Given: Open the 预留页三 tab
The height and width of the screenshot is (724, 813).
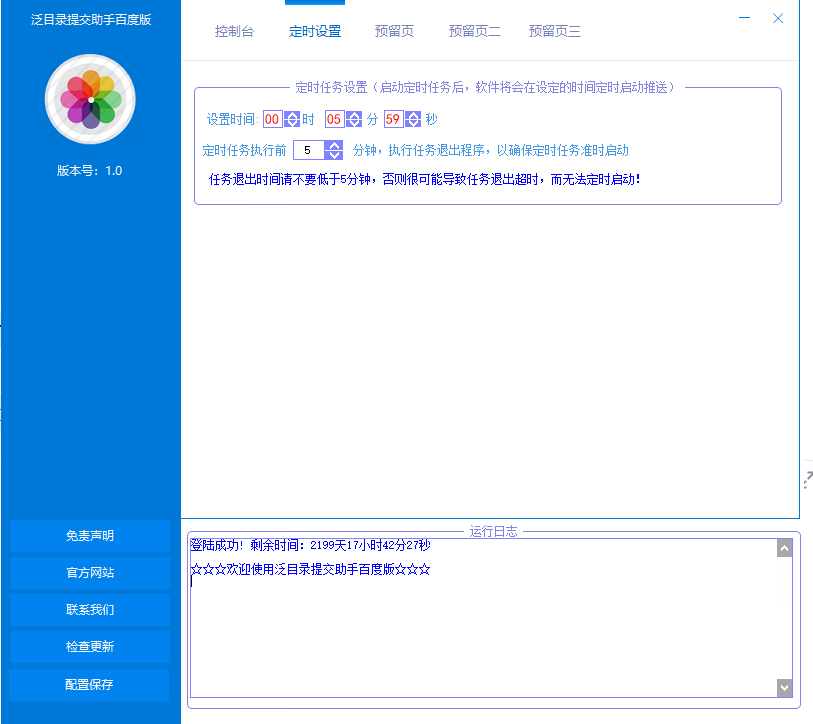Looking at the screenshot, I should coord(554,31).
